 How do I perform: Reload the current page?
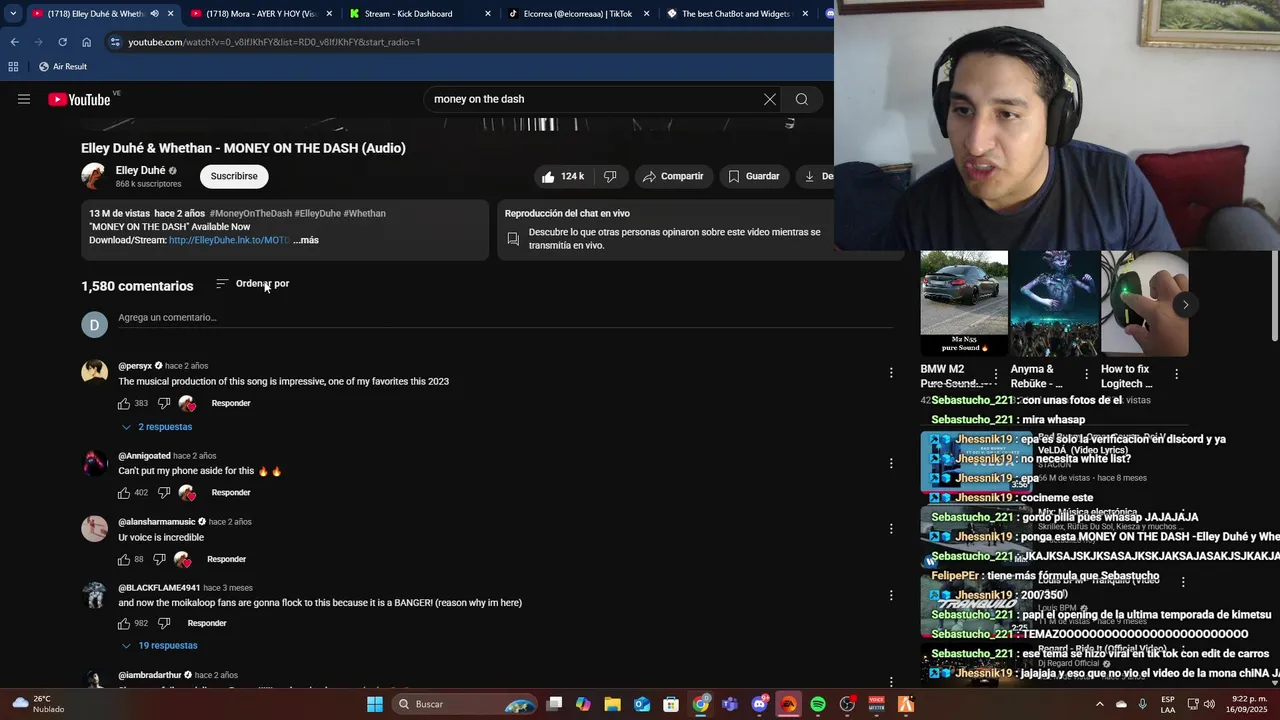point(62,42)
